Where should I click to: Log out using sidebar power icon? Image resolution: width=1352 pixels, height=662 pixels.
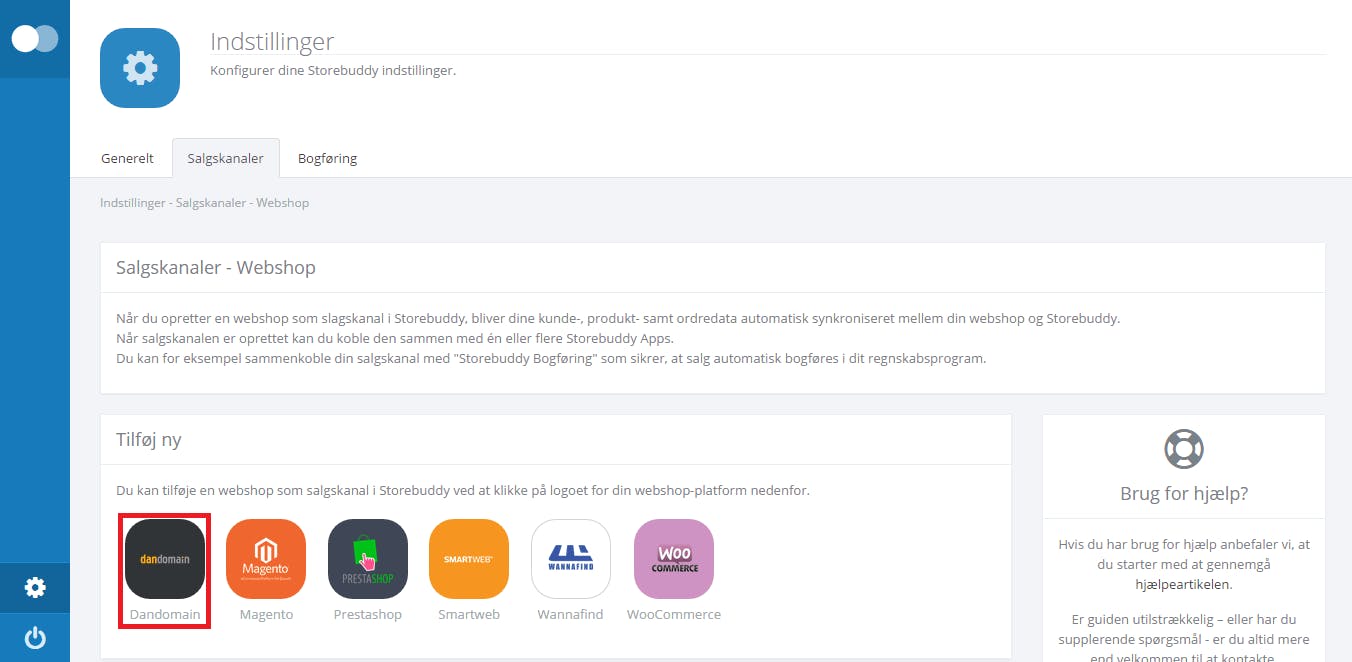pyautogui.click(x=35, y=638)
